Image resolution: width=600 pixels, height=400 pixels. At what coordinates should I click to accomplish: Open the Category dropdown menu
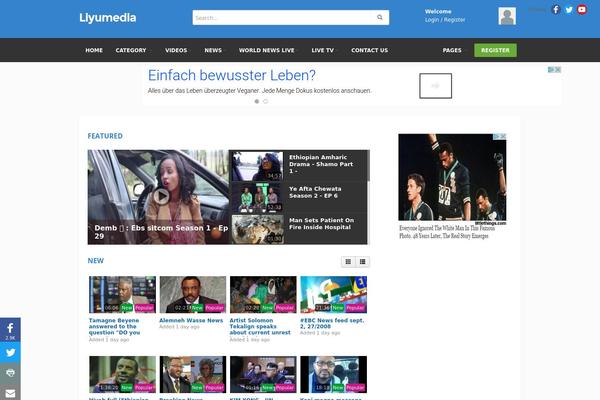pos(131,50)
